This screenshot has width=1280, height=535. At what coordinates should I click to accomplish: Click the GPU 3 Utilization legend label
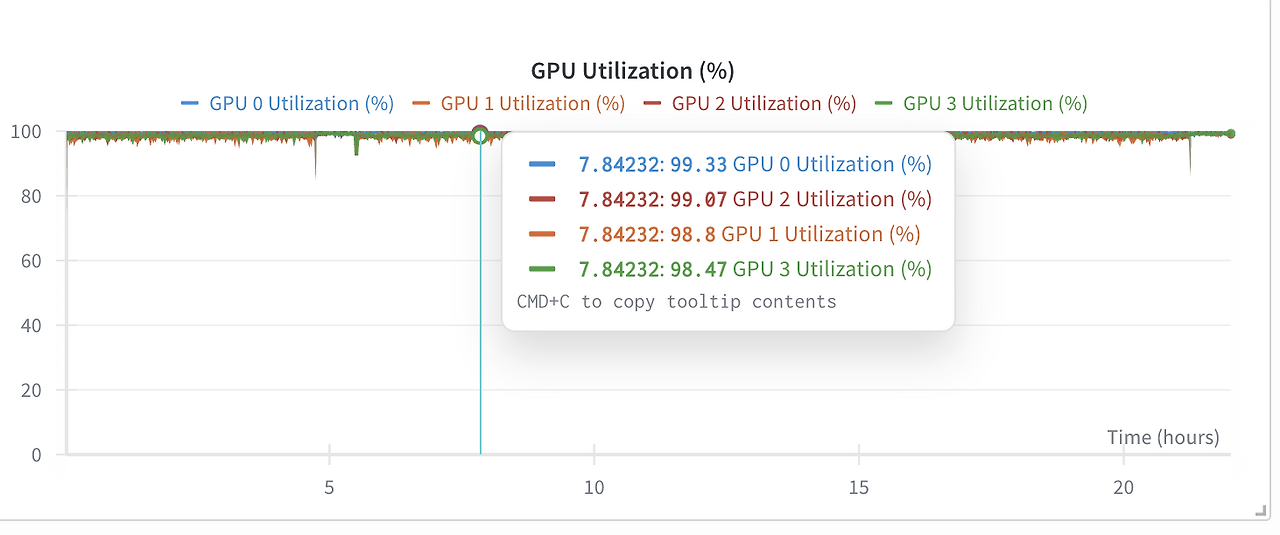995,103
